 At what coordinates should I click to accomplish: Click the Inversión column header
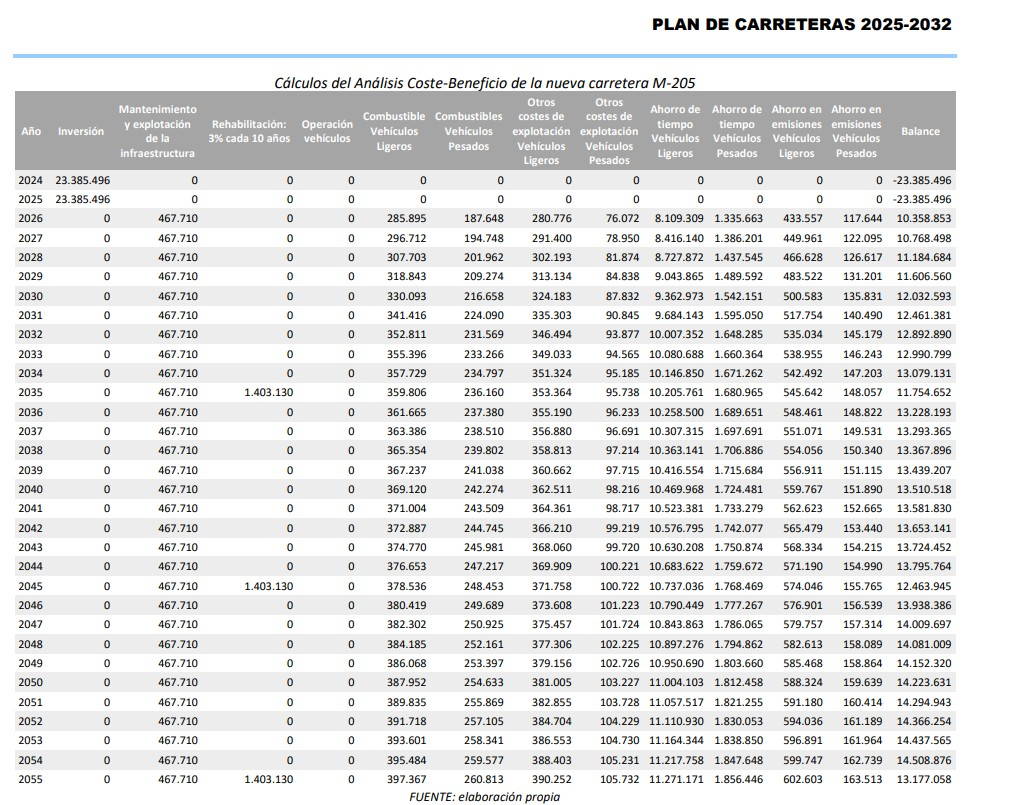(81, 131)
